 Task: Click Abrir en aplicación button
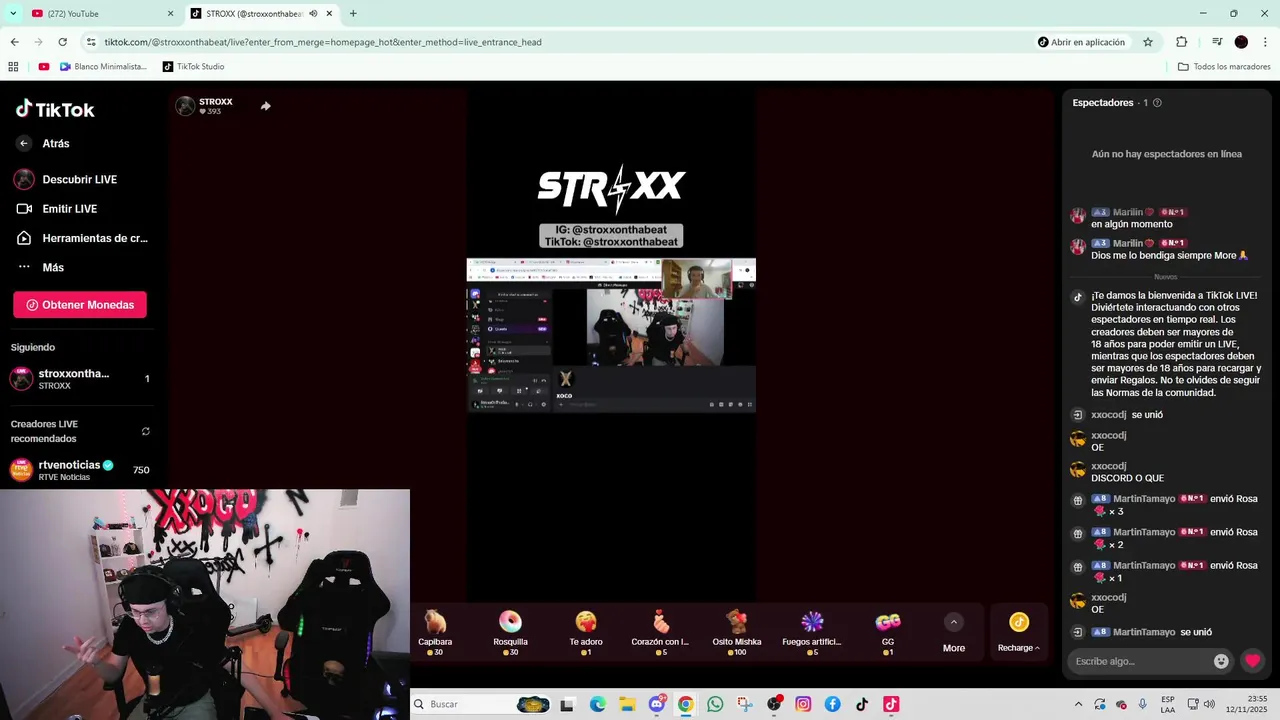tap(1081, 42)
